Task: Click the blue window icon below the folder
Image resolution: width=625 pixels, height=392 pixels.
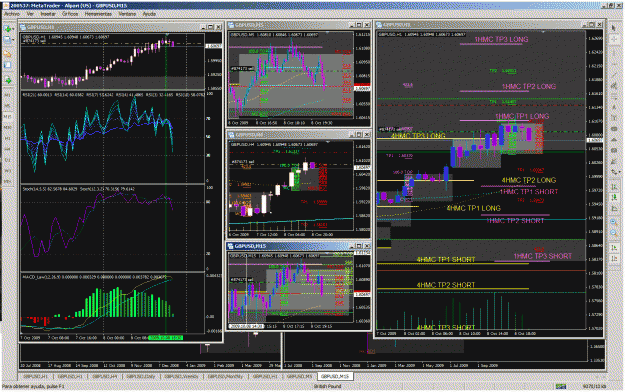Action: [8, 65]
